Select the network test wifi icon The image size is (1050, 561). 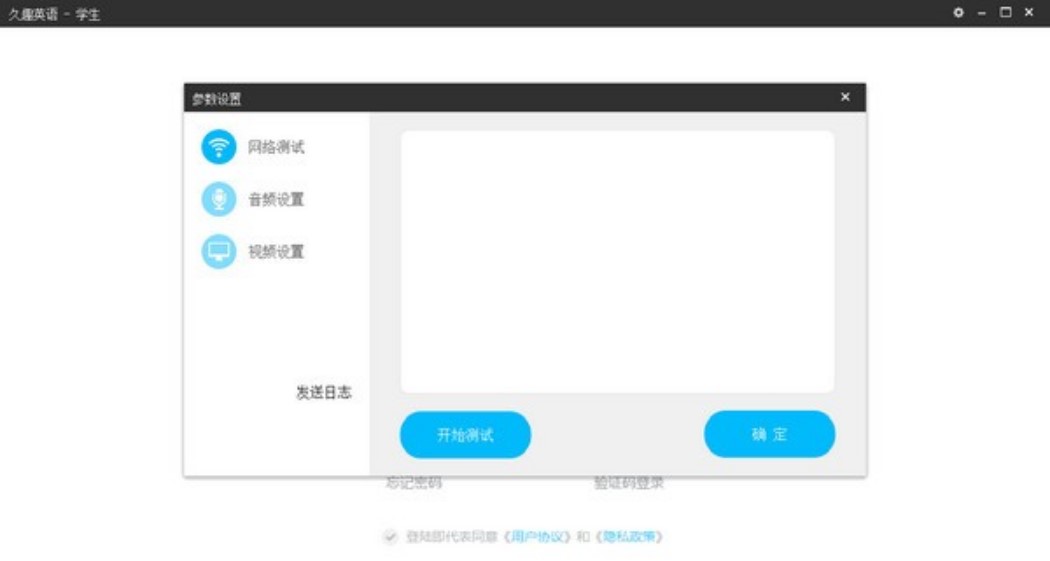(x=219, y=147)
